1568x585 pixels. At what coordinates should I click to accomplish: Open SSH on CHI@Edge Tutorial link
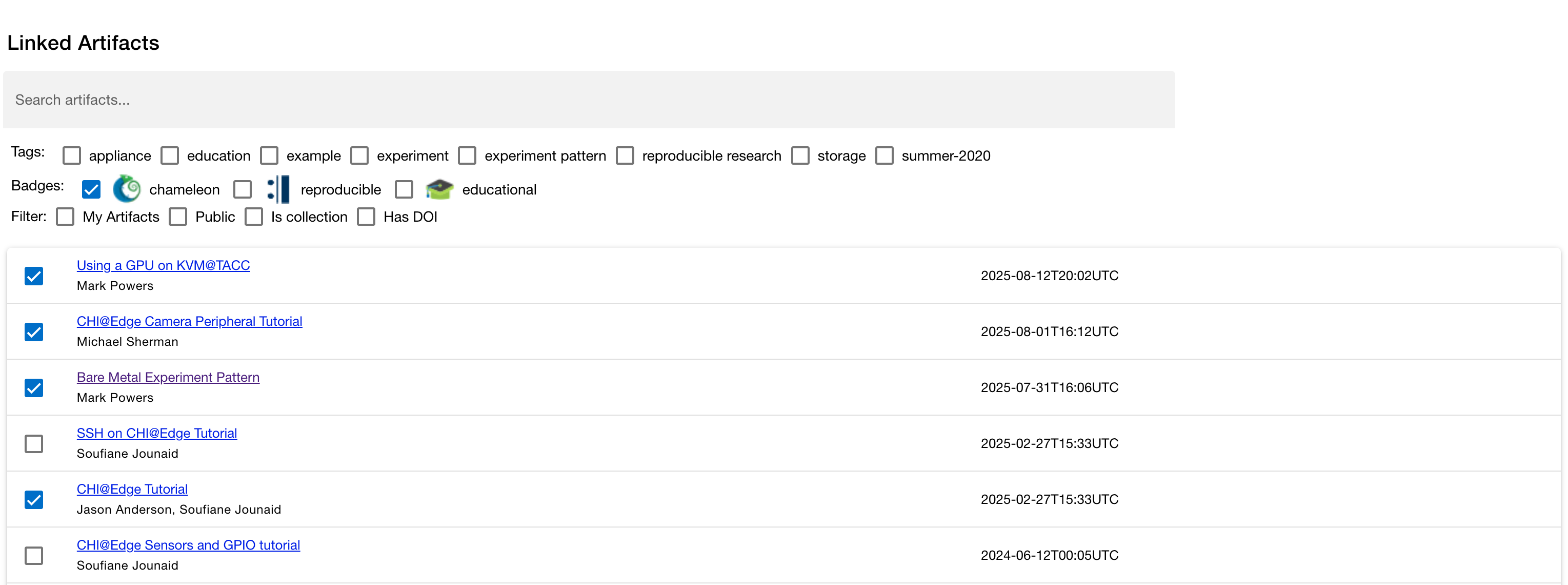(156, 433)
